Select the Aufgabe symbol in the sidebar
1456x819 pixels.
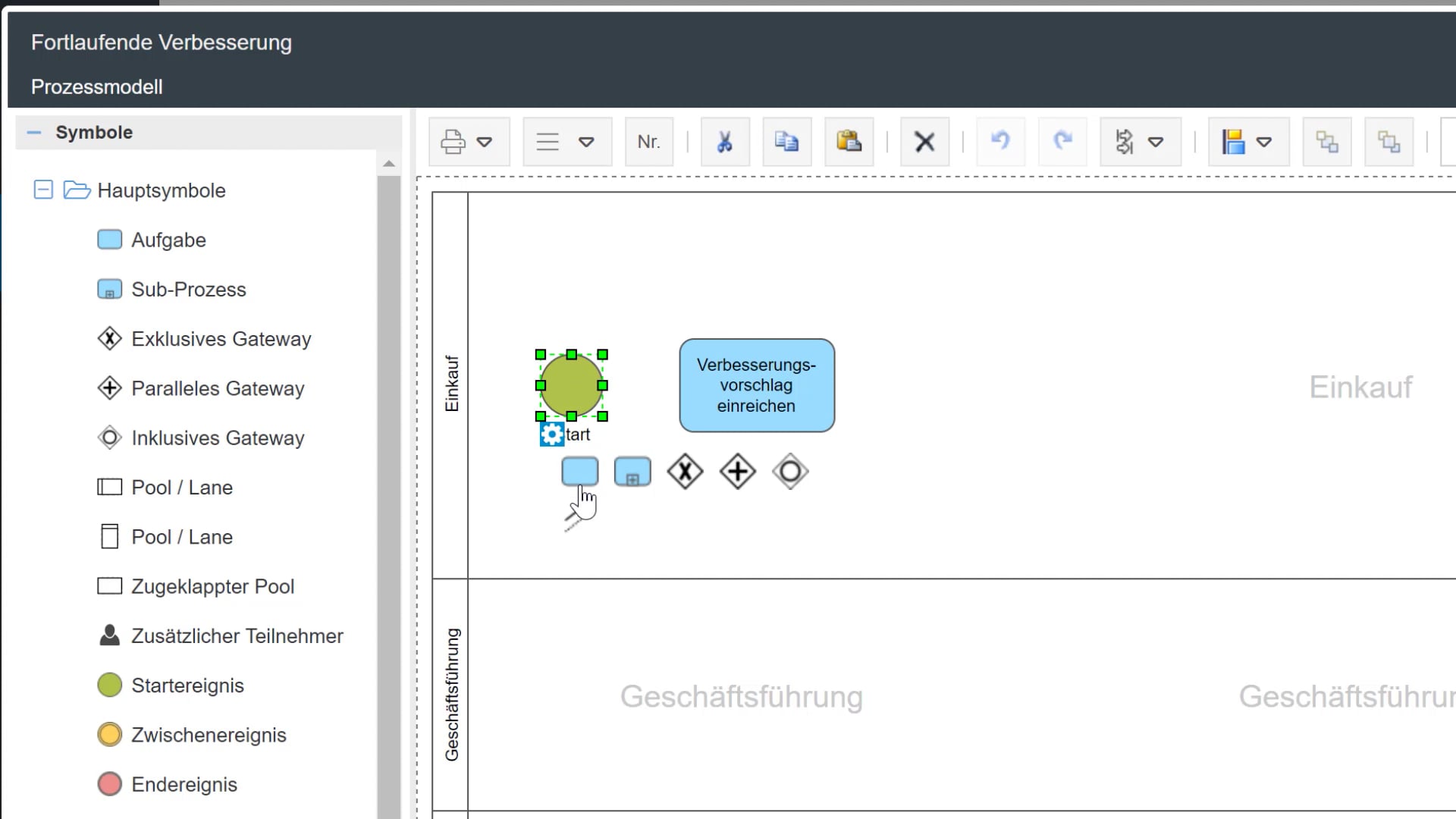coord(168,240)
